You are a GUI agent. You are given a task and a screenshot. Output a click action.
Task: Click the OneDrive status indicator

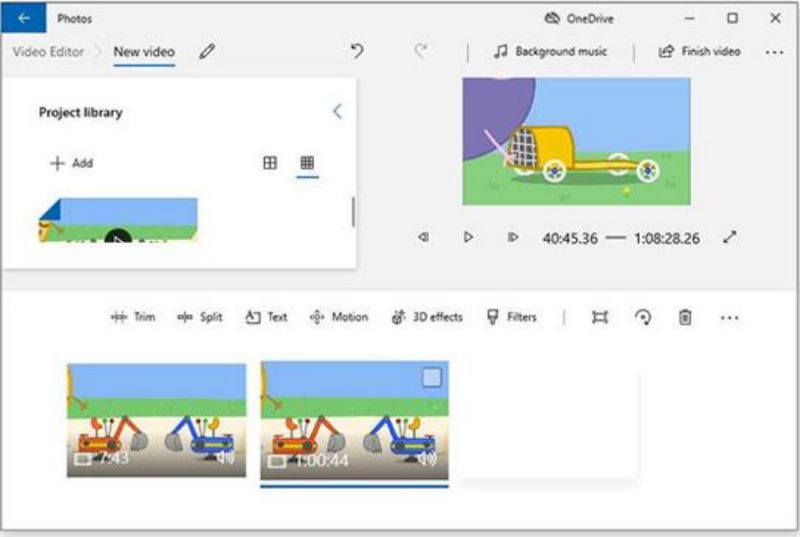coord(579,19)
